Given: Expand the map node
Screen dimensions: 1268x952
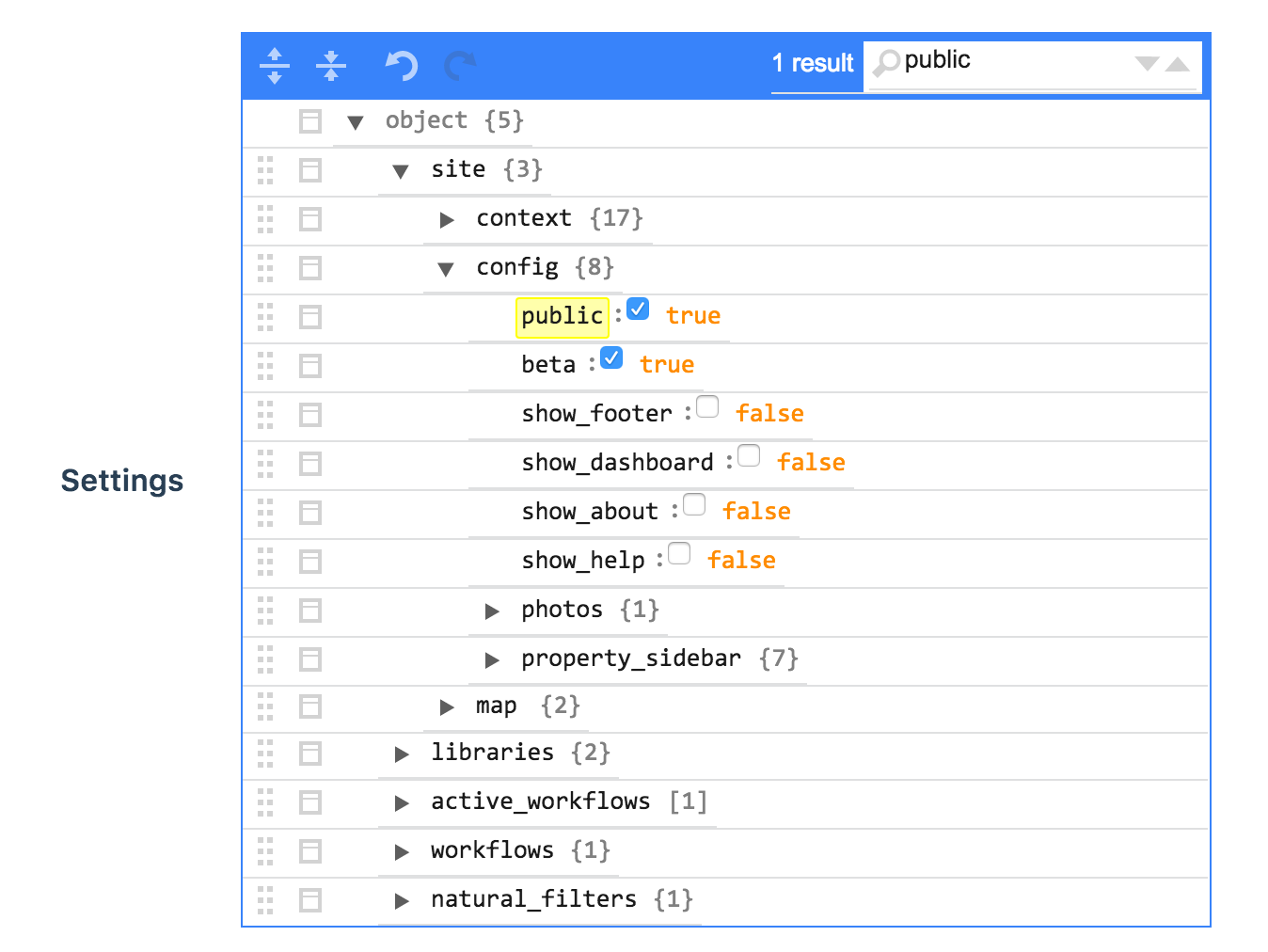Looking at the screenshot, I should (x=447, y=707).
